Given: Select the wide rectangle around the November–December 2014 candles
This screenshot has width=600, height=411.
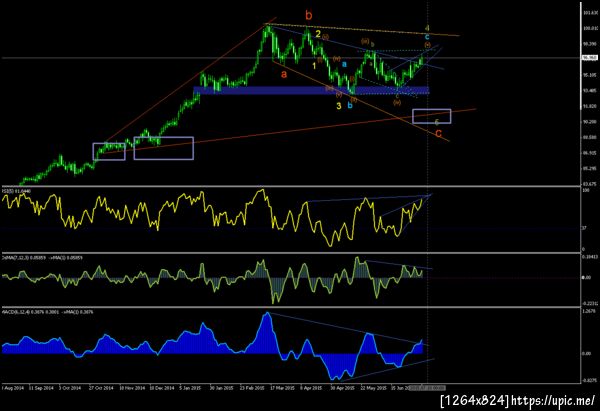Looking at the screenshot, I should 163,148.
